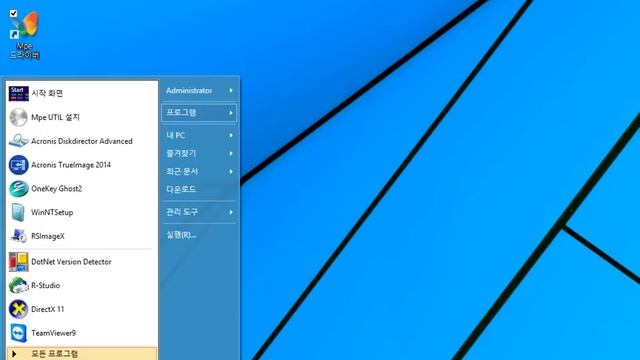Expand the 내 PC submenu arrow
This screenshot has width=640, height=360.
coord(231,136)
